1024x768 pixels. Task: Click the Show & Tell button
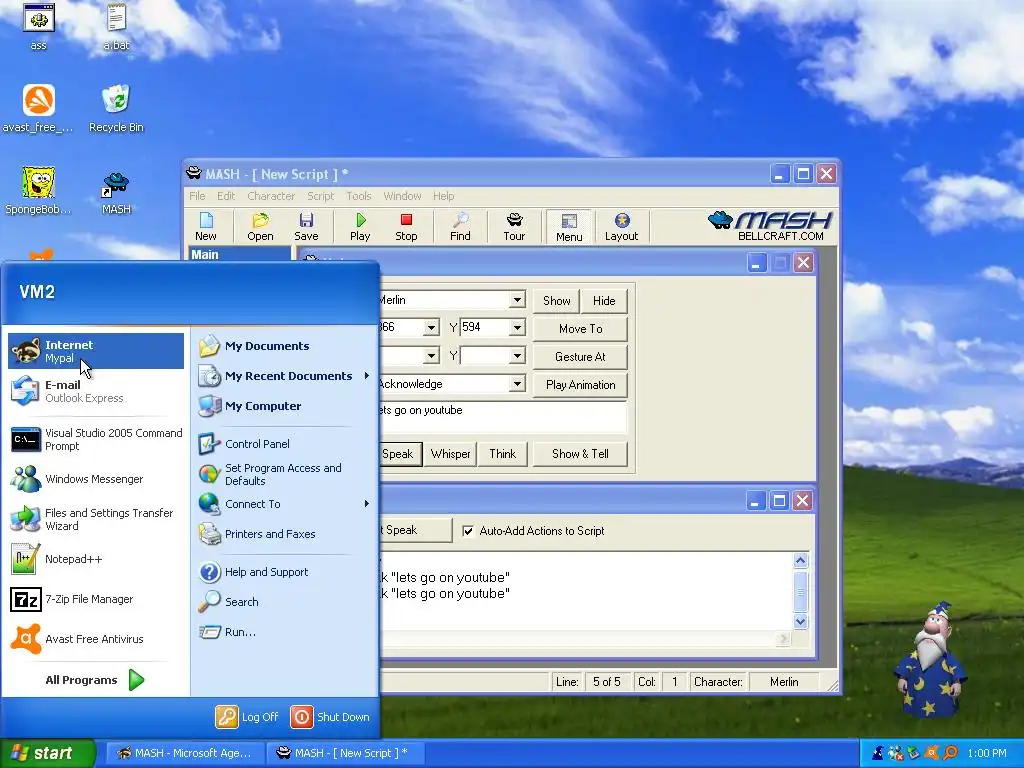(x=580, y=454)
